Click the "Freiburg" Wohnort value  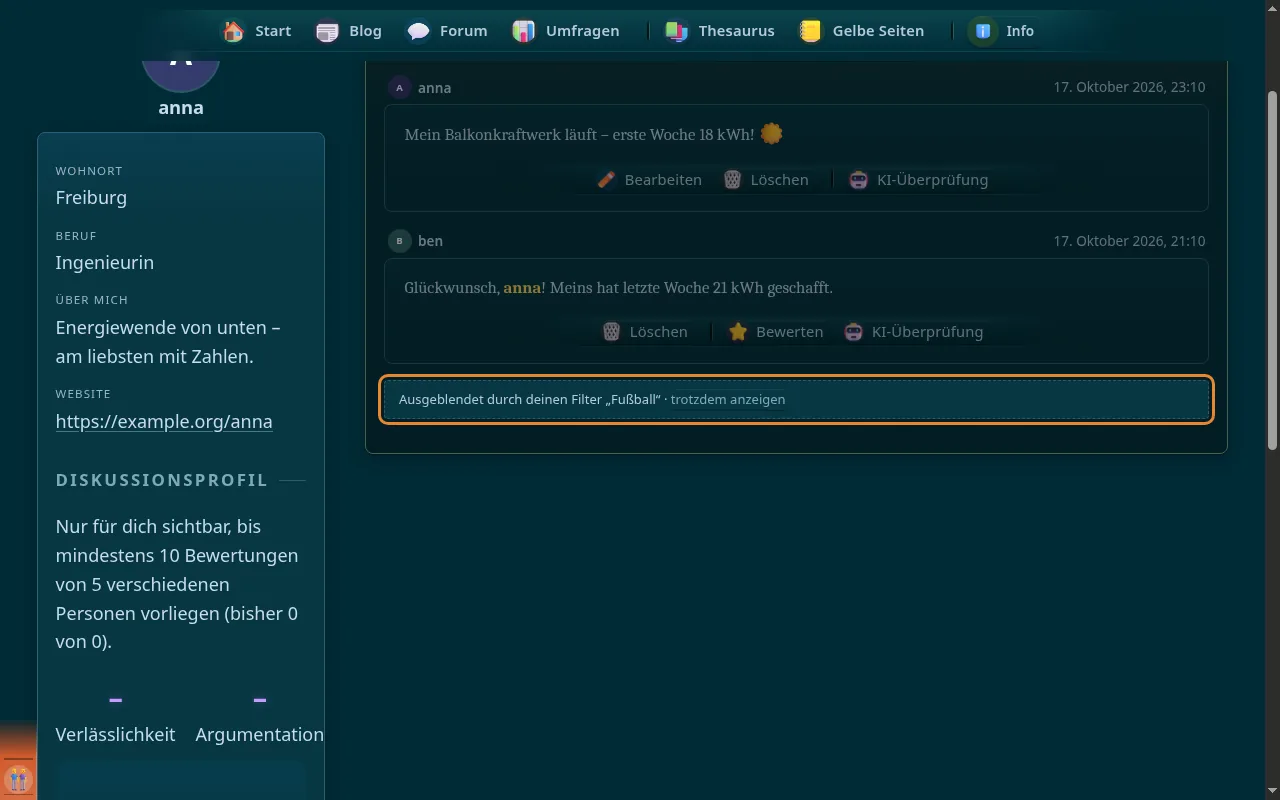coord(91,198)
